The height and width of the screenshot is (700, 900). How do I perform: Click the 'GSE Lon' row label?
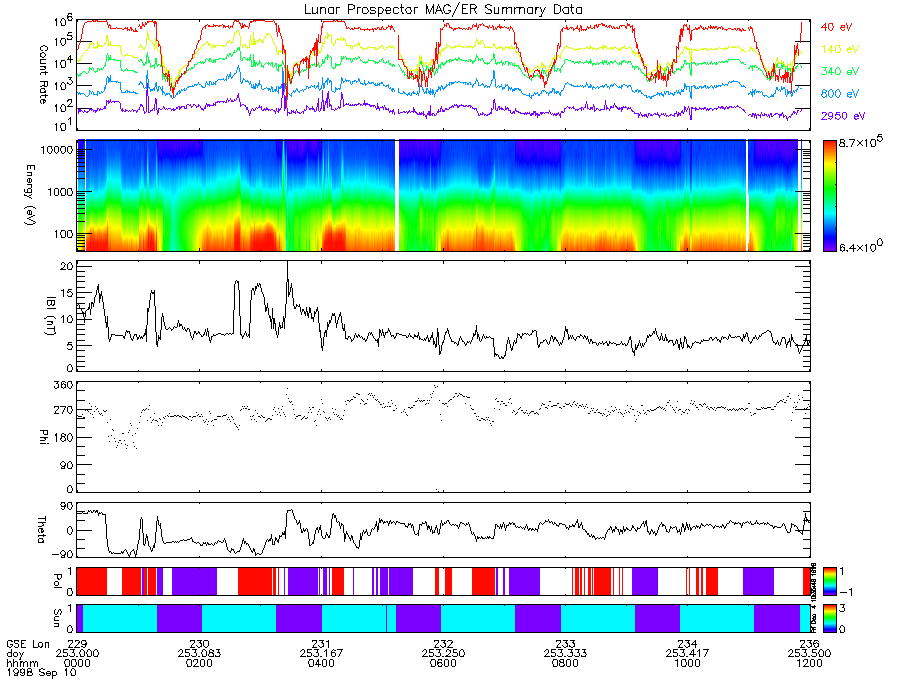point(28,644)
